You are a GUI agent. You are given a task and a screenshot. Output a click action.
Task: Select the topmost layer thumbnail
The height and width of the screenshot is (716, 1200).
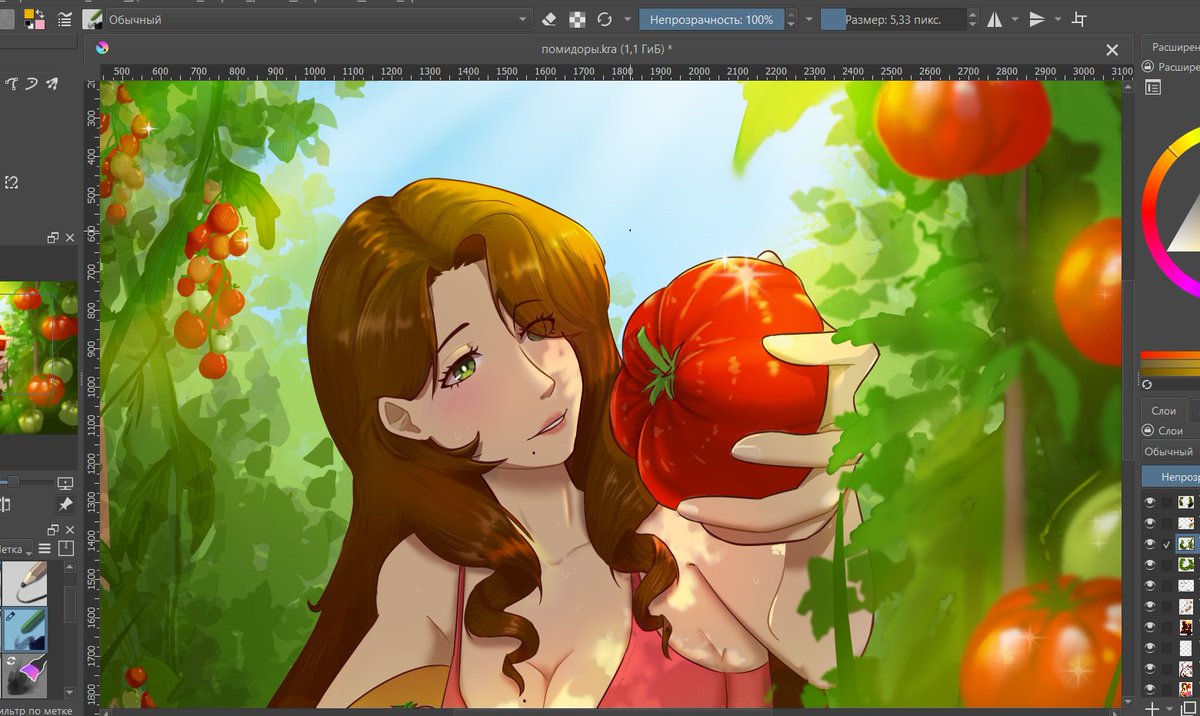(1187, 501)
